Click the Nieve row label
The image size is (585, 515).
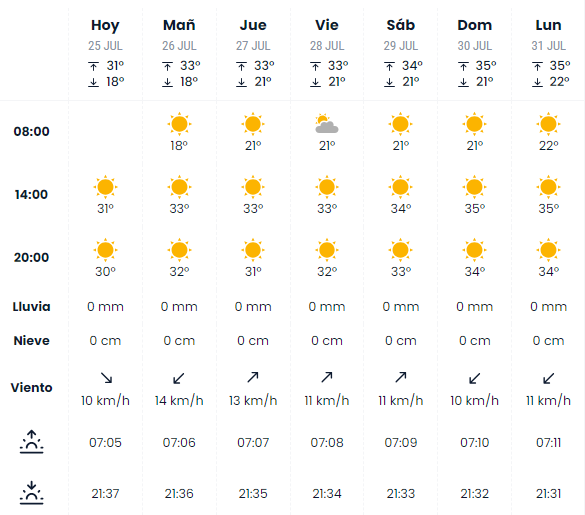pyautogui.click(x=31, y=340)
